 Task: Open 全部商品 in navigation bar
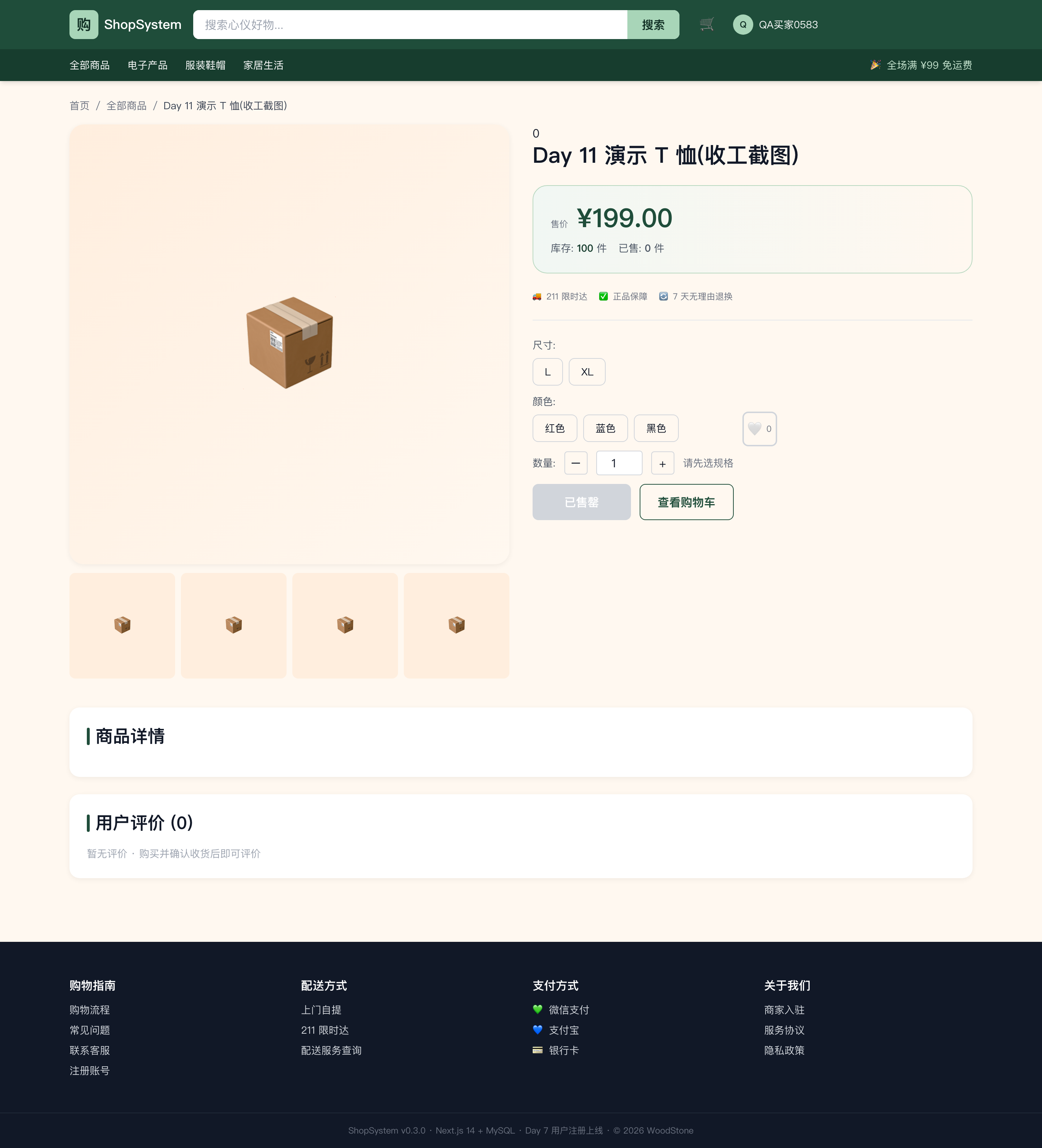click(89, 65)
